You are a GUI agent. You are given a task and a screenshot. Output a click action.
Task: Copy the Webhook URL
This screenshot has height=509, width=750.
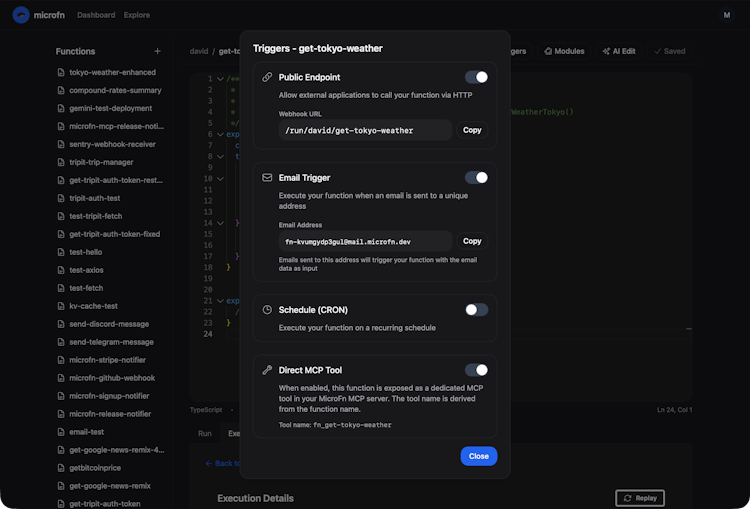pos(472,130)
